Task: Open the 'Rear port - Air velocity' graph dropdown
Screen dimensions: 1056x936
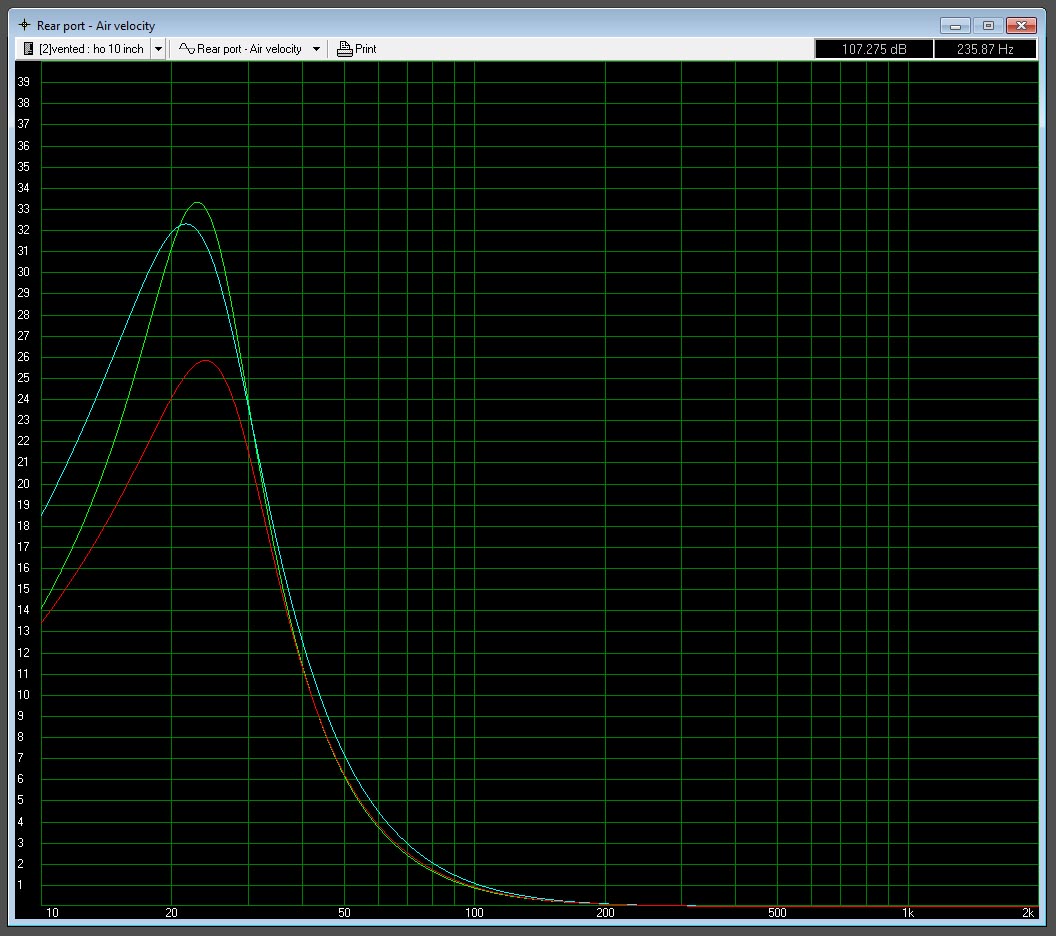Action: click(316, 49)
